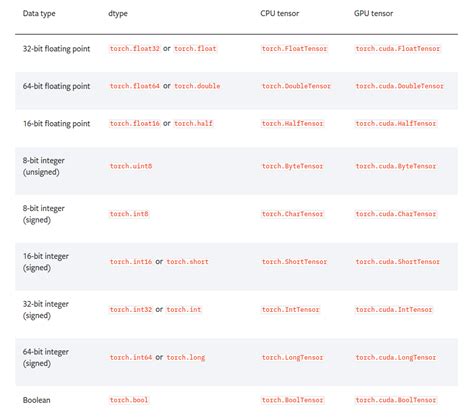Image resolution: width=474 pixels, height=420 pixels.
Task: Select the torch.float64 code label
Action: [x=135, y=86]
